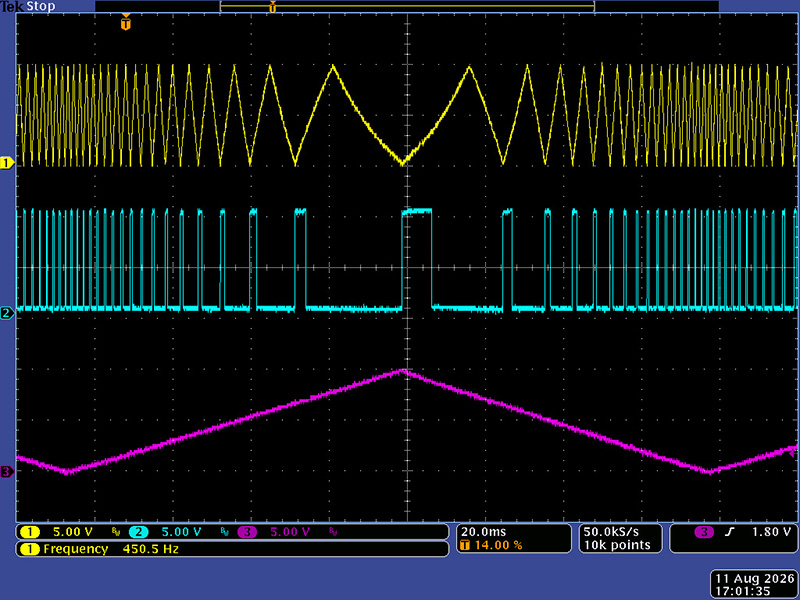
Task: Click the bandwidth limit icon after channel 2 scale
Action: (224, 532)
